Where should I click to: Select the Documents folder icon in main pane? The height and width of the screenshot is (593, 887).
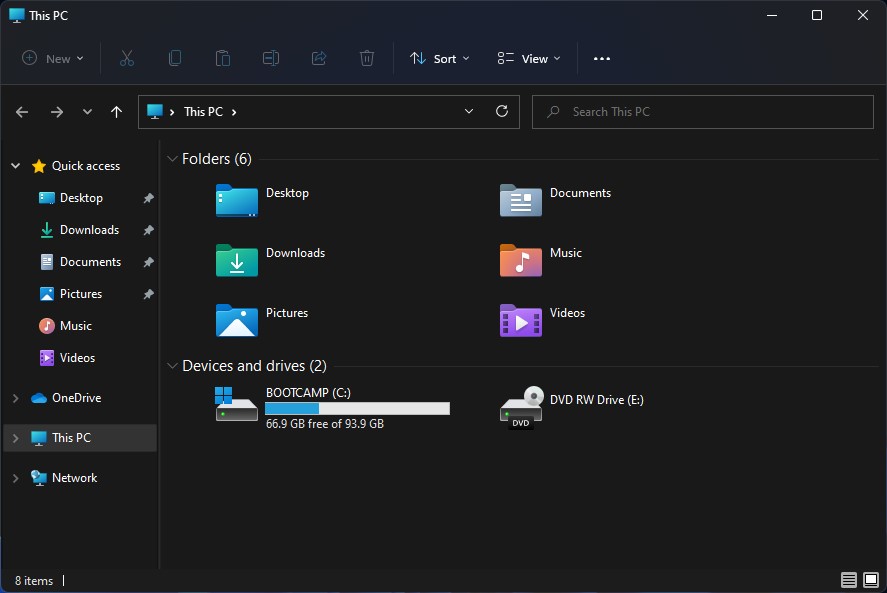tap(521, 200)
